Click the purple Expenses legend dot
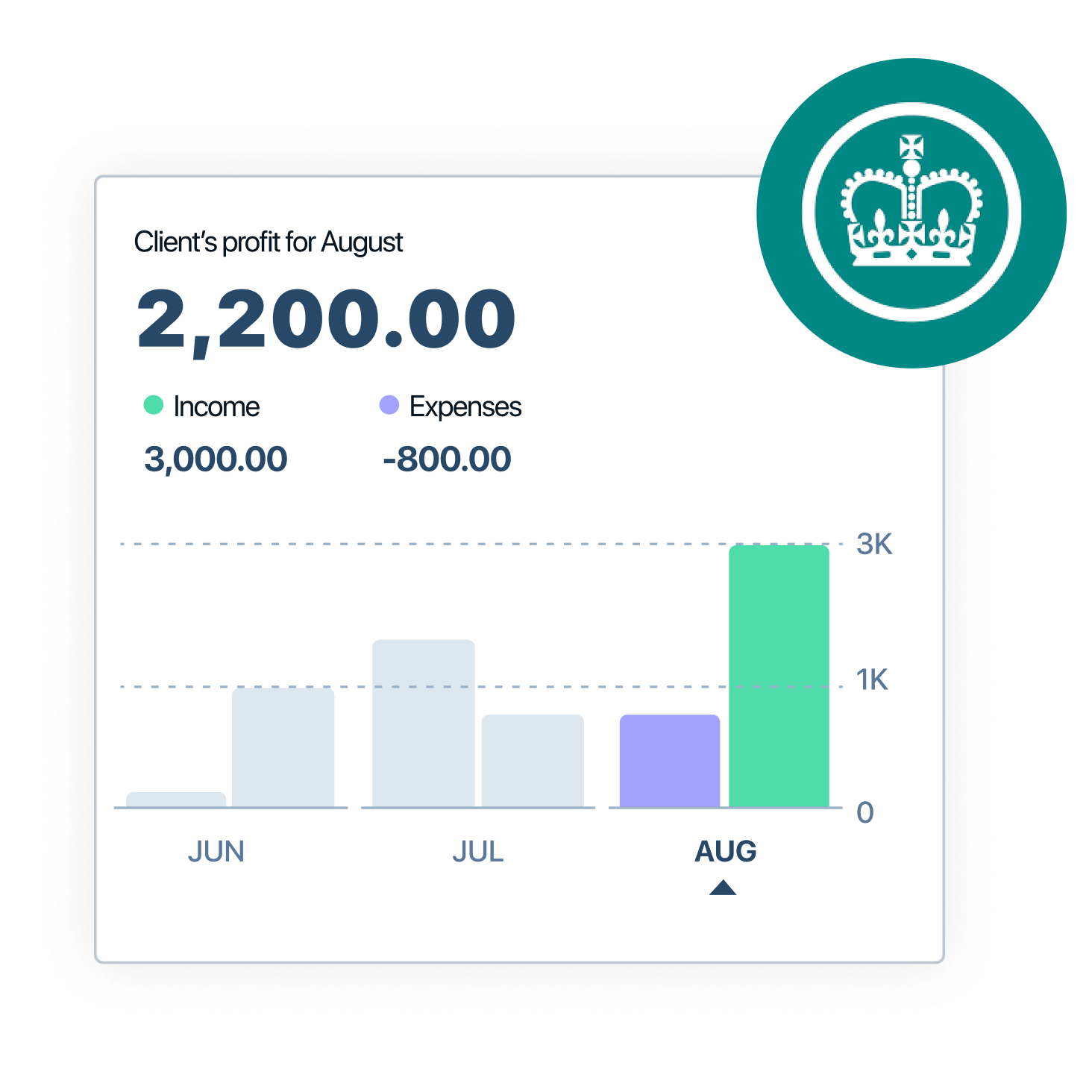This screenshot has width=1092, height=1092. 389,405
